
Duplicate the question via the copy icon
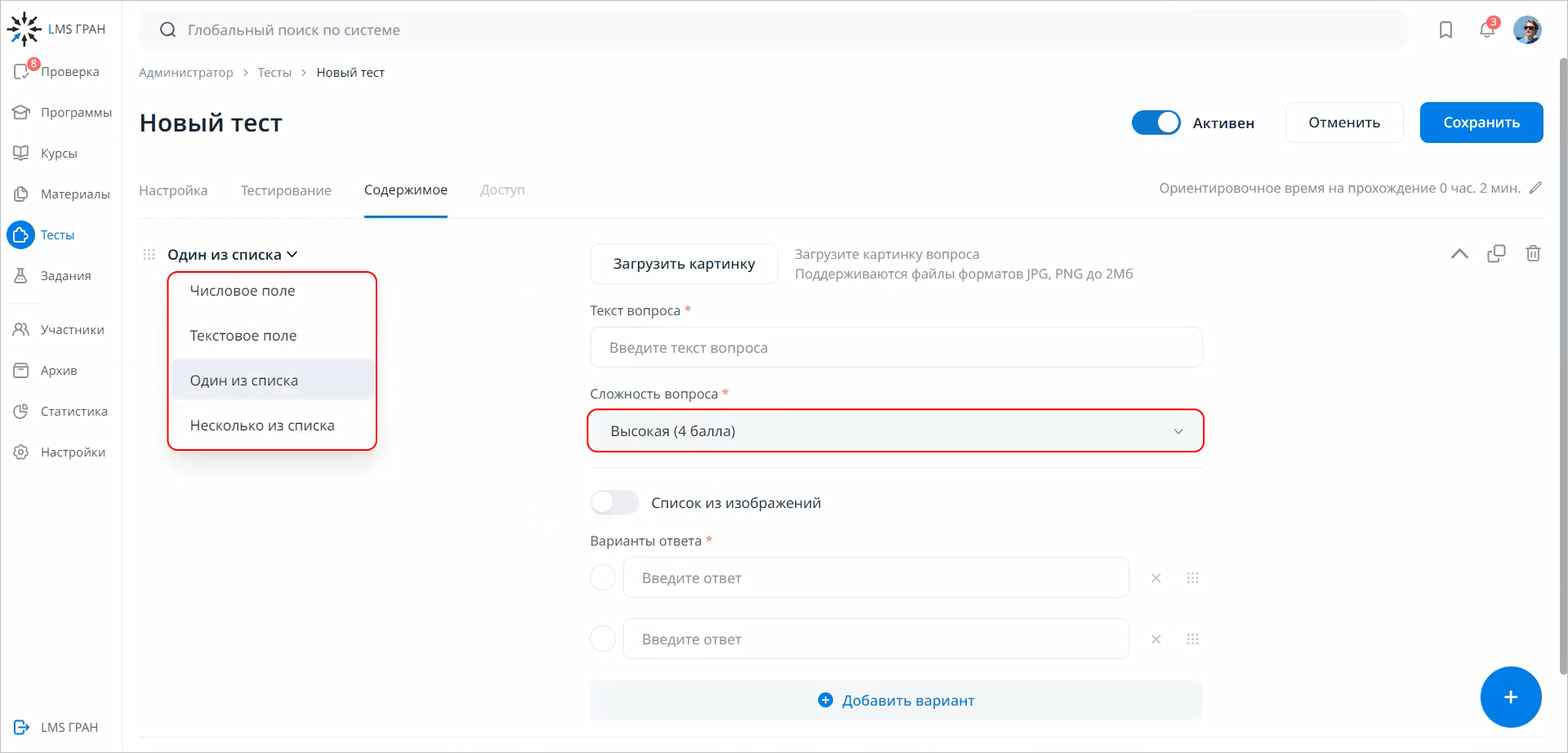click(1496, 253)
